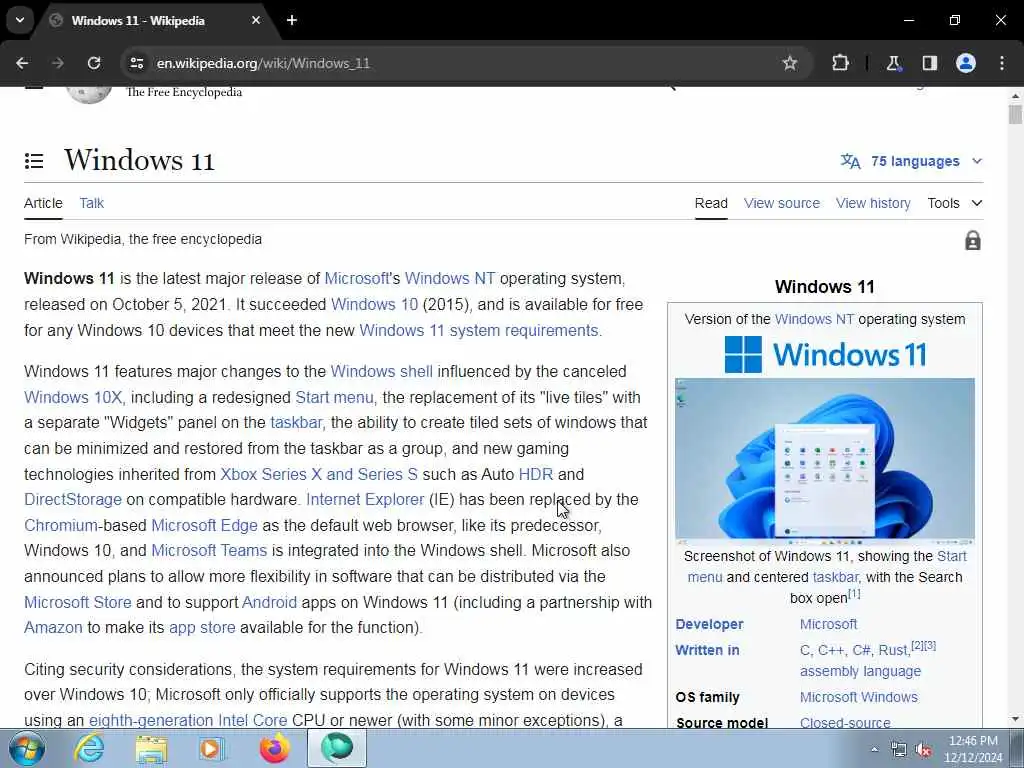
Task: Go back to the previous page
Action: (x=22, y=63)
